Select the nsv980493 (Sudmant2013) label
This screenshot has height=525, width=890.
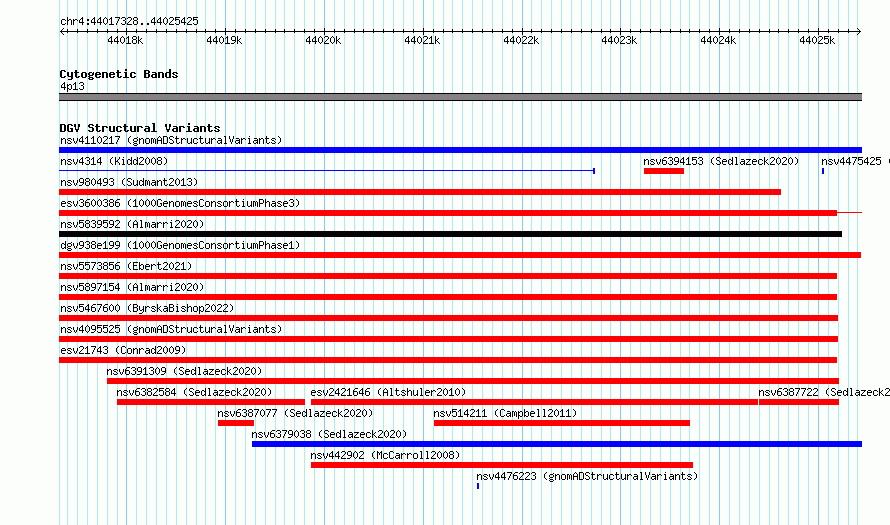click(x=129, y=182)
